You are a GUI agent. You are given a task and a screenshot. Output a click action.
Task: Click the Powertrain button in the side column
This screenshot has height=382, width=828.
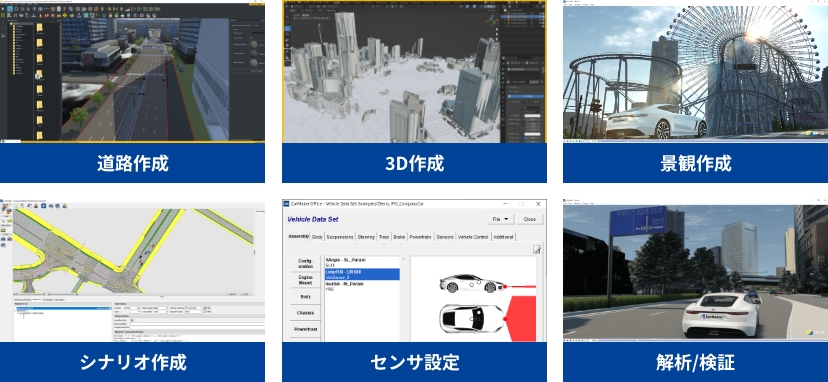coord(305,329)
